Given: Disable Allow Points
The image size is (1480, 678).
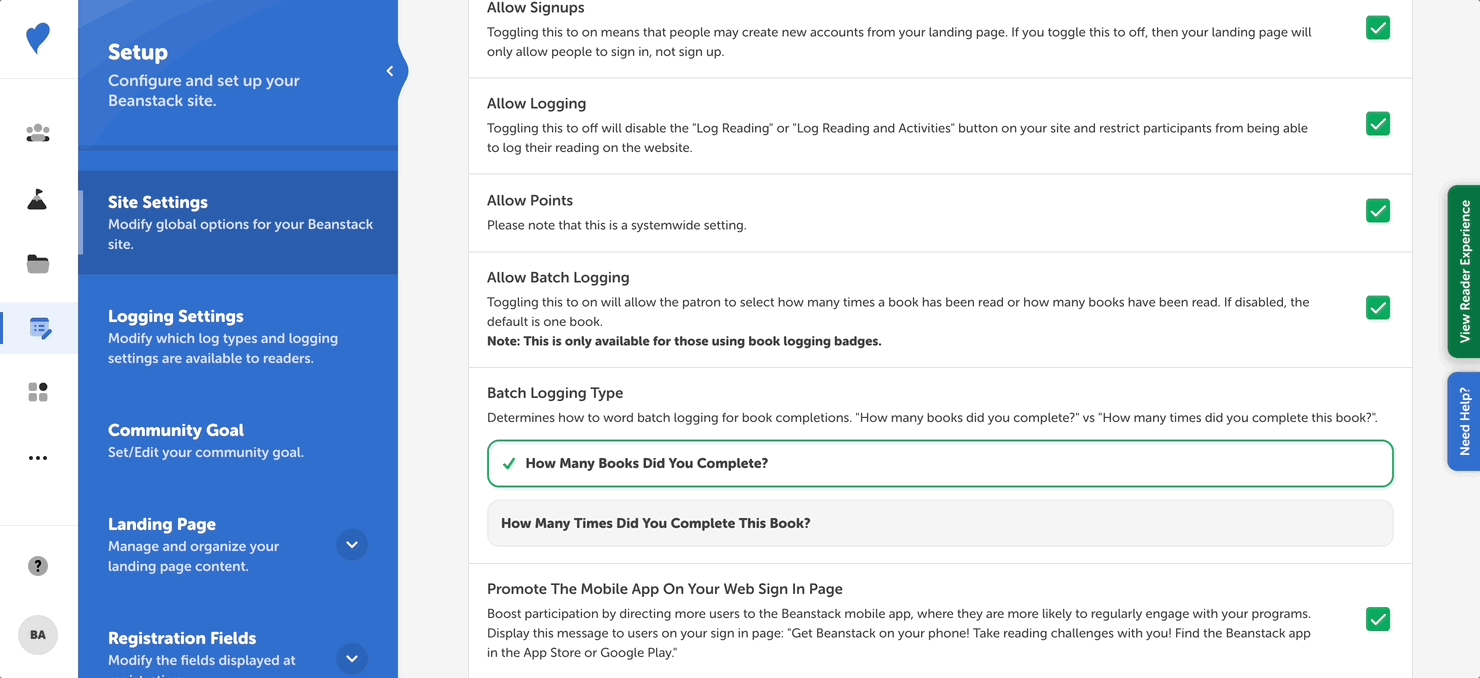Looking at the screenshot, I should click(x=1377, y=210).
